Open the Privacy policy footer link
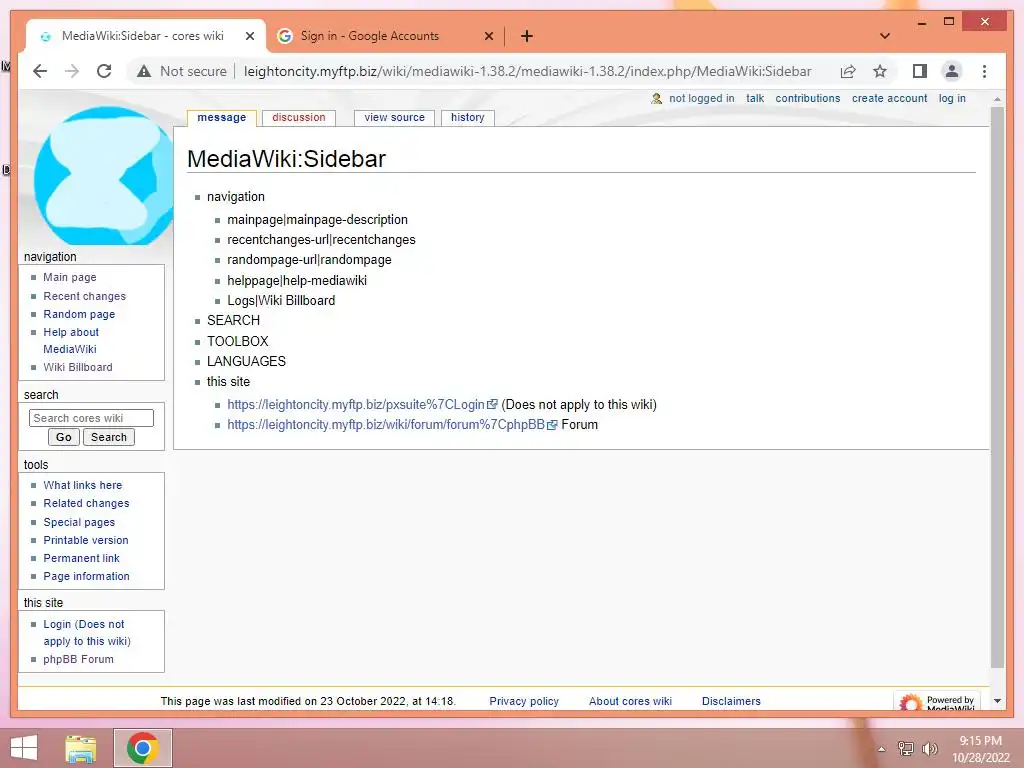1024x768 pixels. [524, 701]
